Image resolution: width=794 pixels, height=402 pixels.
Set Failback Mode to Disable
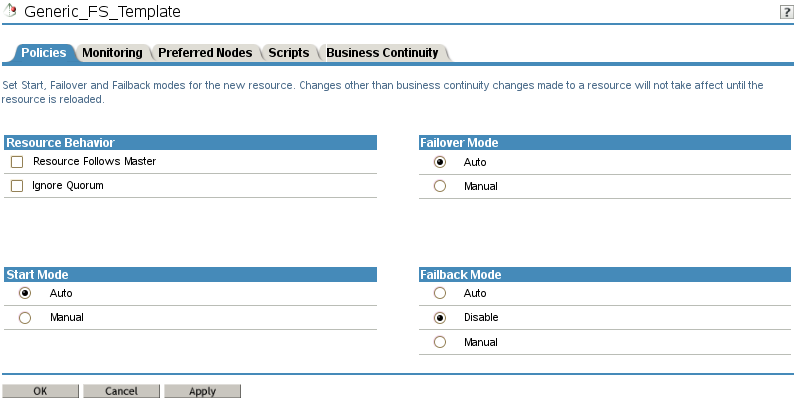(440, 318)
